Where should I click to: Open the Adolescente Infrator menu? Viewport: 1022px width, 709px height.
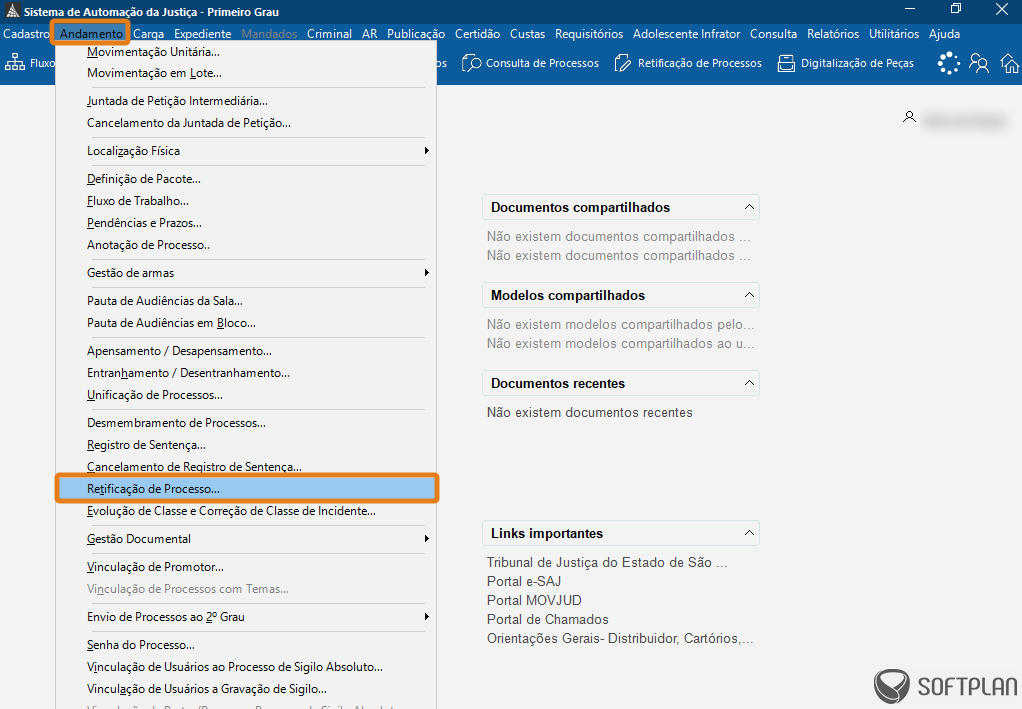click(x=686, y=34)
